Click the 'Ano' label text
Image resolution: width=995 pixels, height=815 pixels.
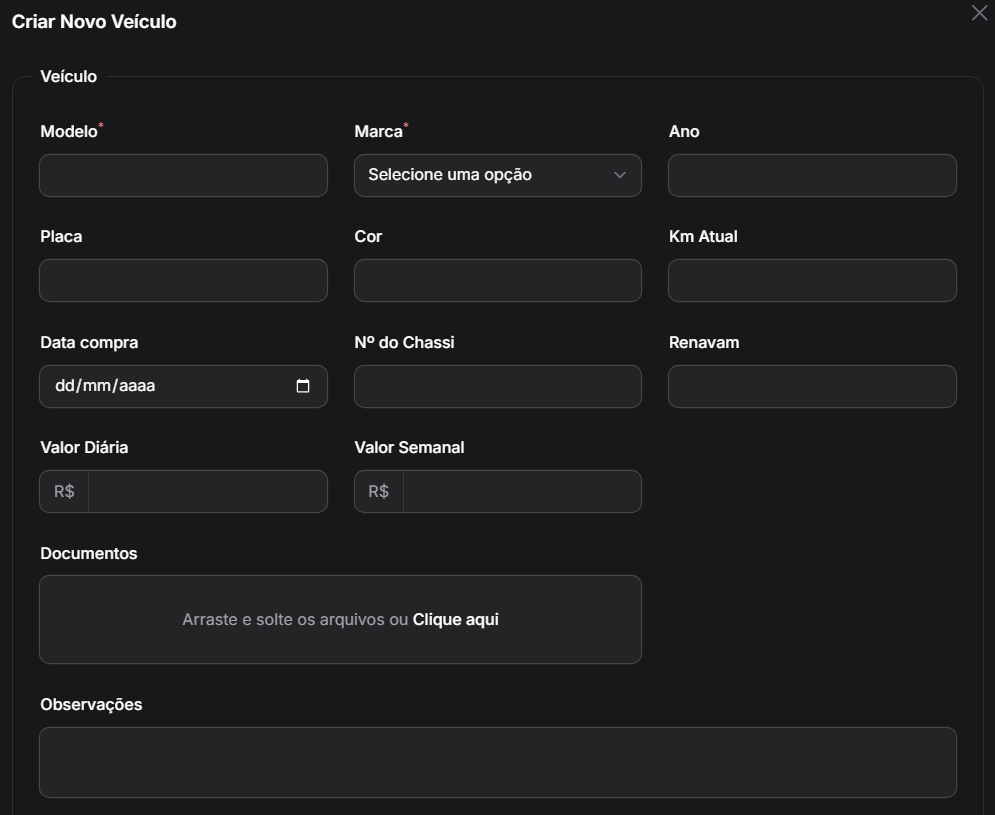[x=684, y=131]
